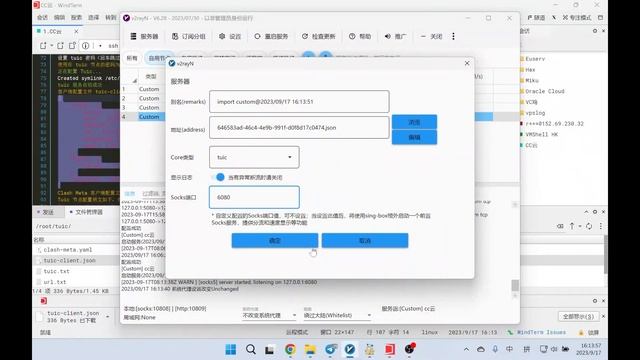The image size is (640, 360).
Task: Open the Euserv session in WindTerm list
Action: pyautogui.click(x=535, y=59)
